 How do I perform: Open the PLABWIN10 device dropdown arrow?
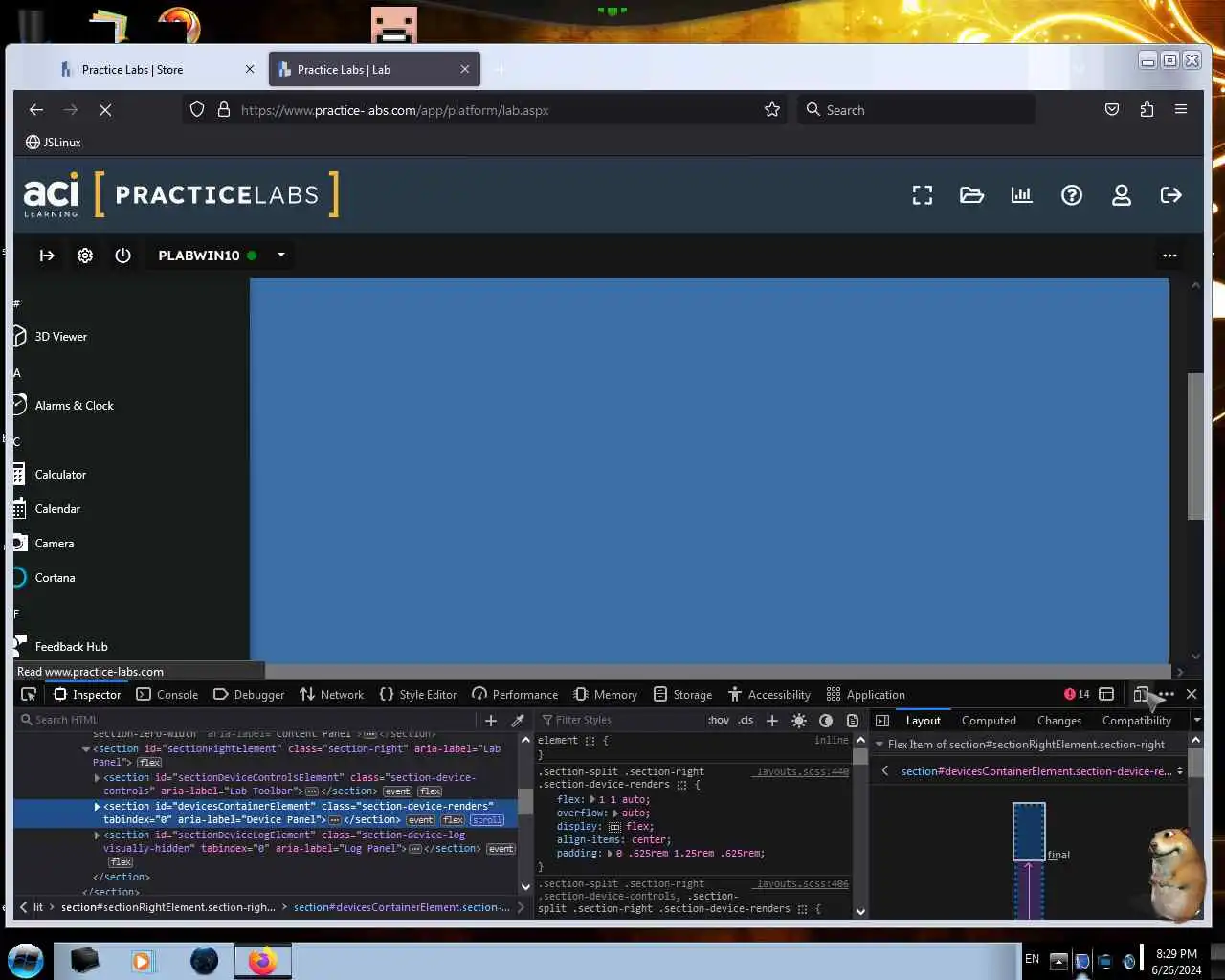point(281,256)
